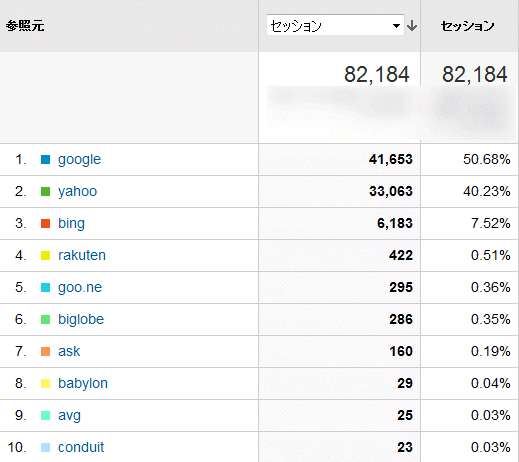Click row number 10.
Viewport: 519px width, 462px height.
(17, 448)
